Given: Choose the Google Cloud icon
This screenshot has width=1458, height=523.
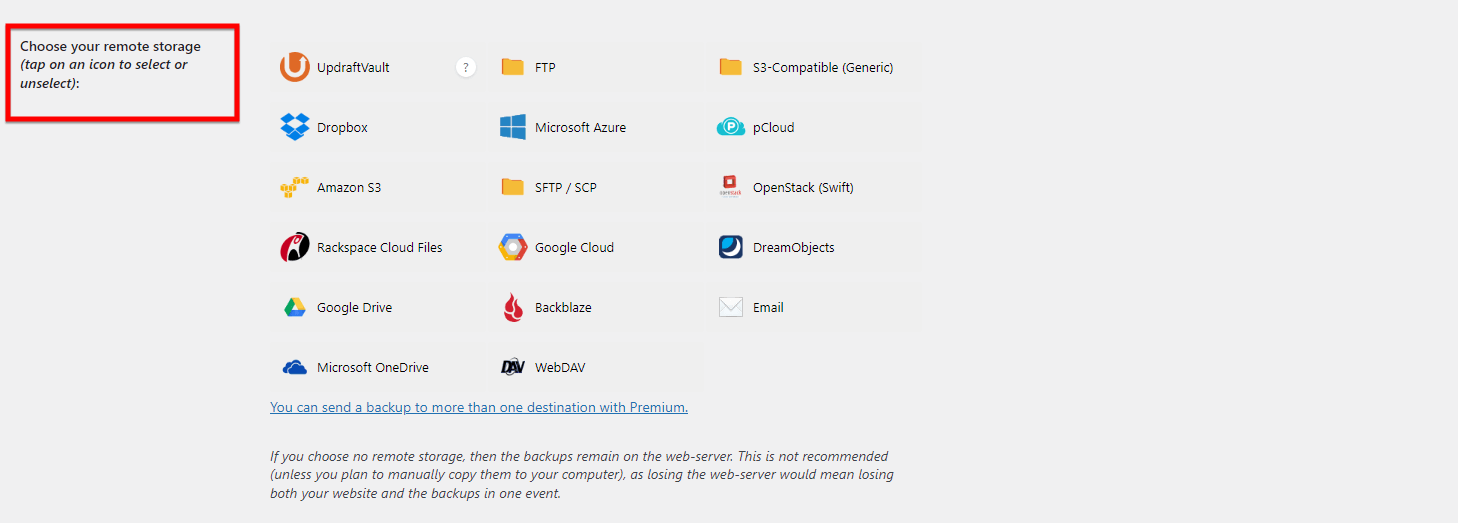Looking at the screenshot, I should [x=513, y=247].
